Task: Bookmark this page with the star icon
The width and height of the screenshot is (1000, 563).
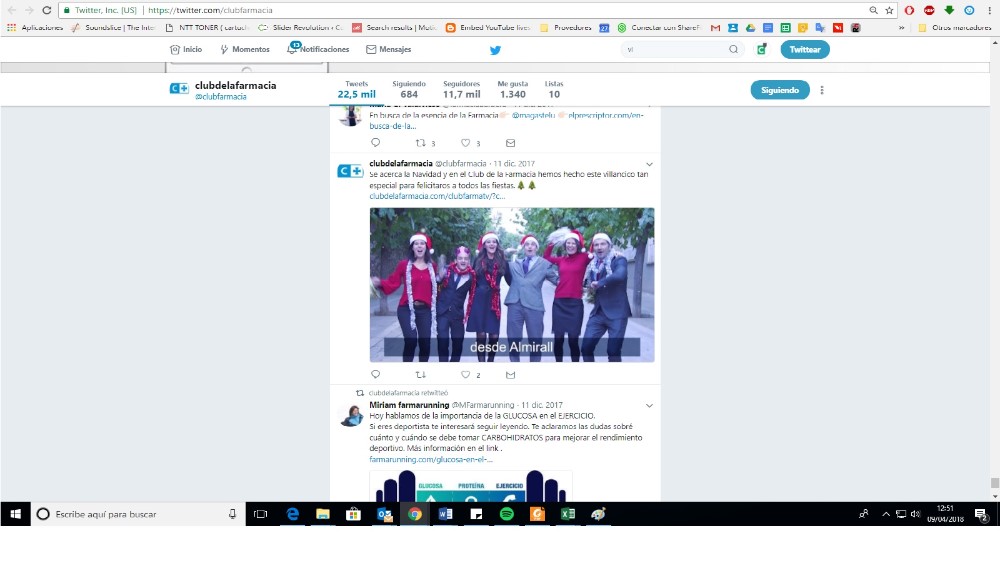Action: click(889, 10)
